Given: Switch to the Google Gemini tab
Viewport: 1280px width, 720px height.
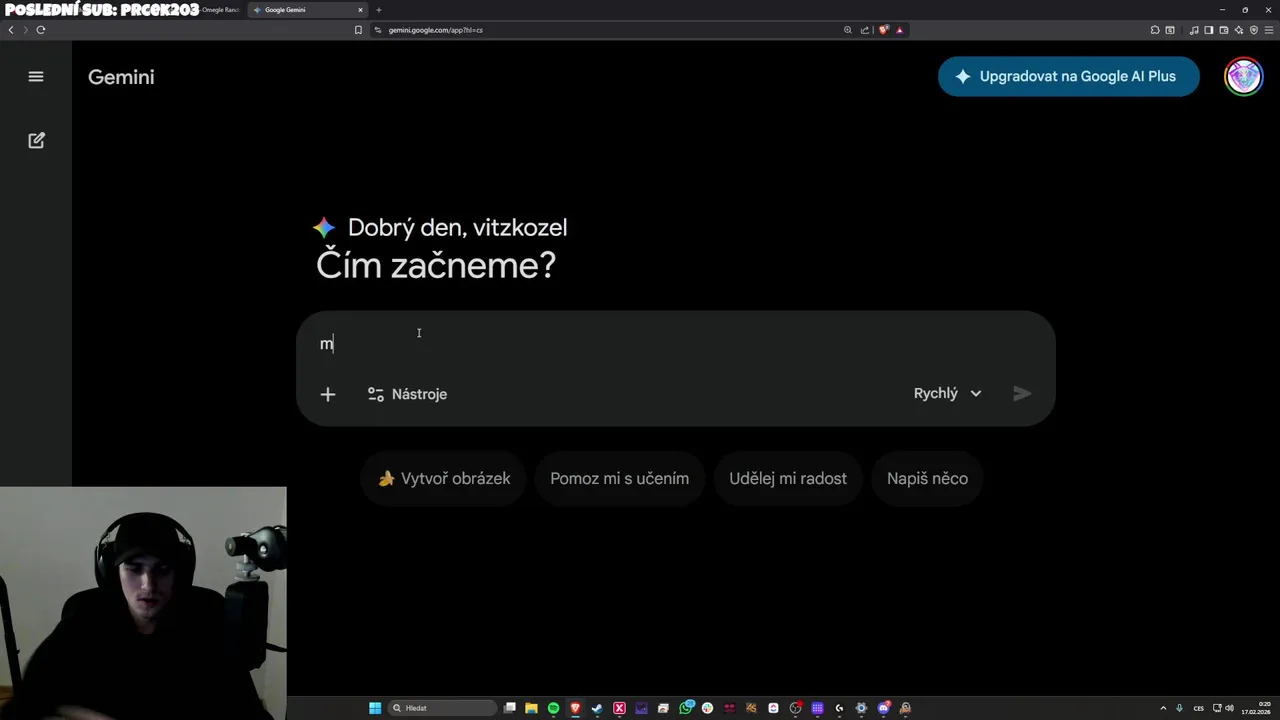Looking at the screenshot, I should 307,10.
